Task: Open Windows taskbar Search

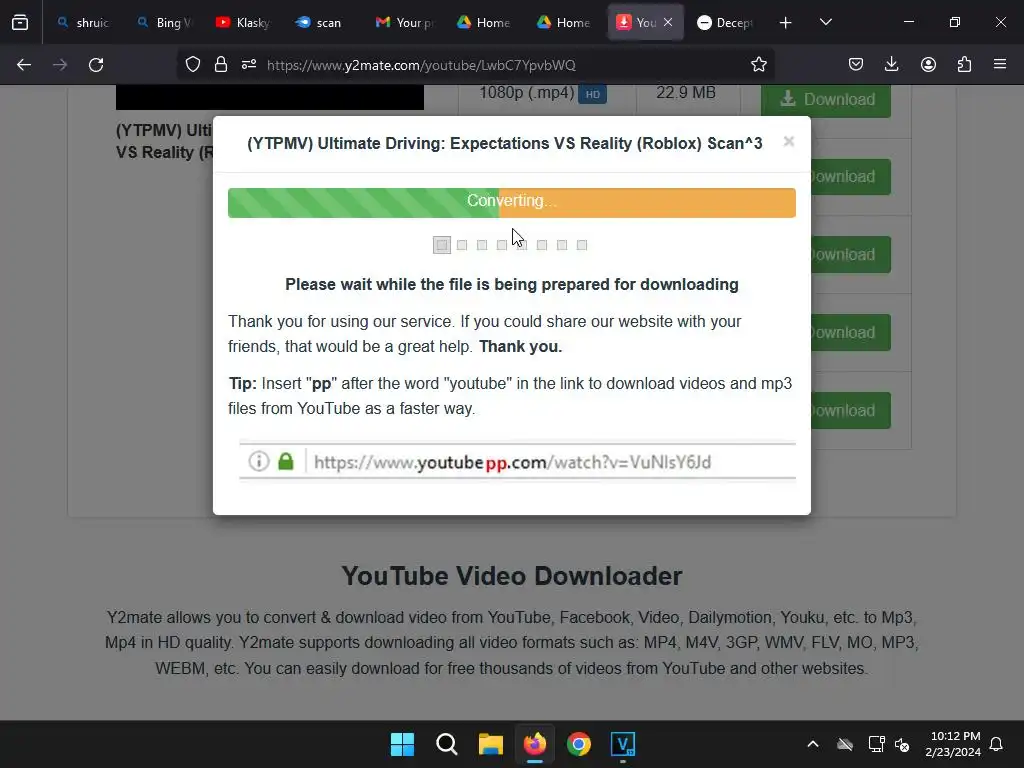Action: pos(447,744)
